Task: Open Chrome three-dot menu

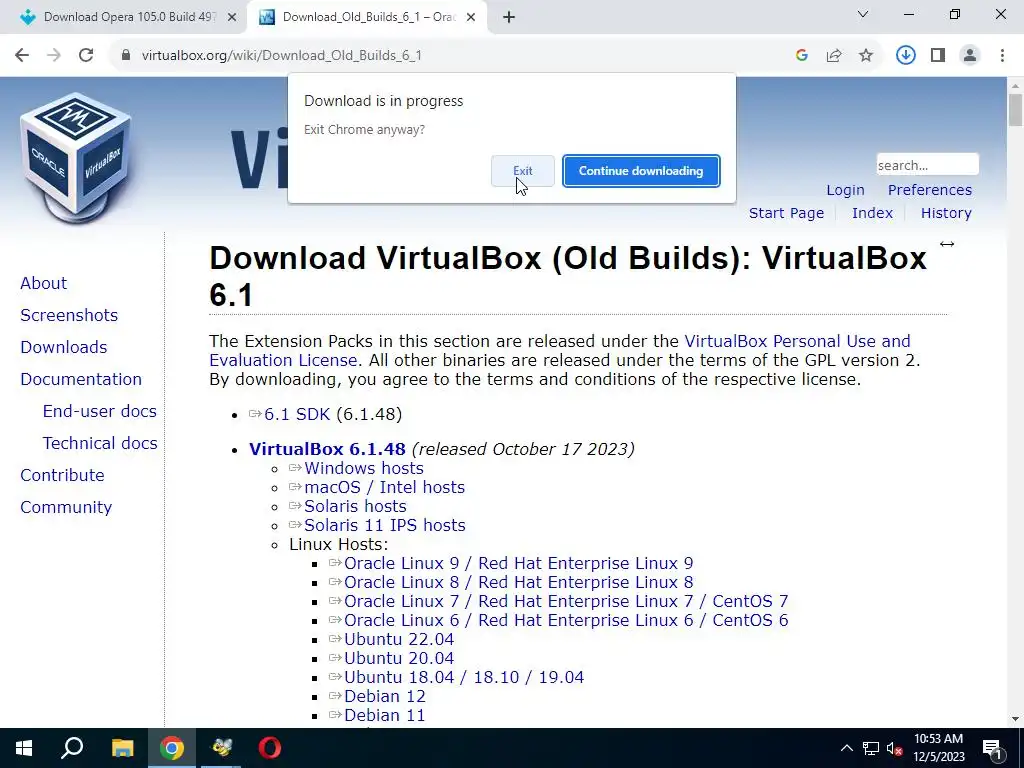Action: (1002, 56)
